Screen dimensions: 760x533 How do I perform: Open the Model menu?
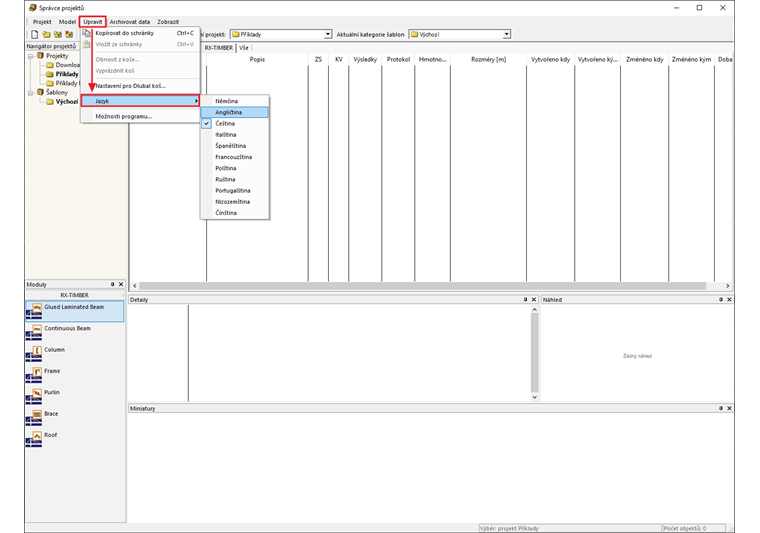pos(67,22)
